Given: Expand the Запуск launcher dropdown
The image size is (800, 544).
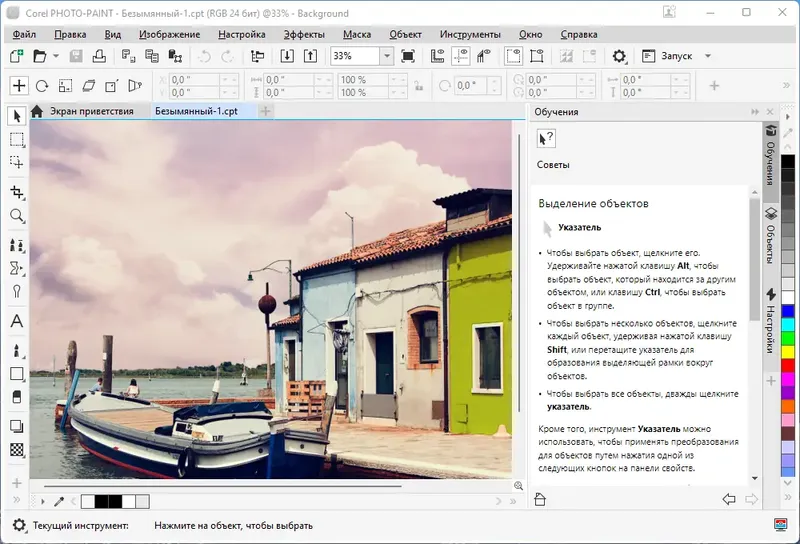Looking at the screenshot, I should (x=708, y=56).
